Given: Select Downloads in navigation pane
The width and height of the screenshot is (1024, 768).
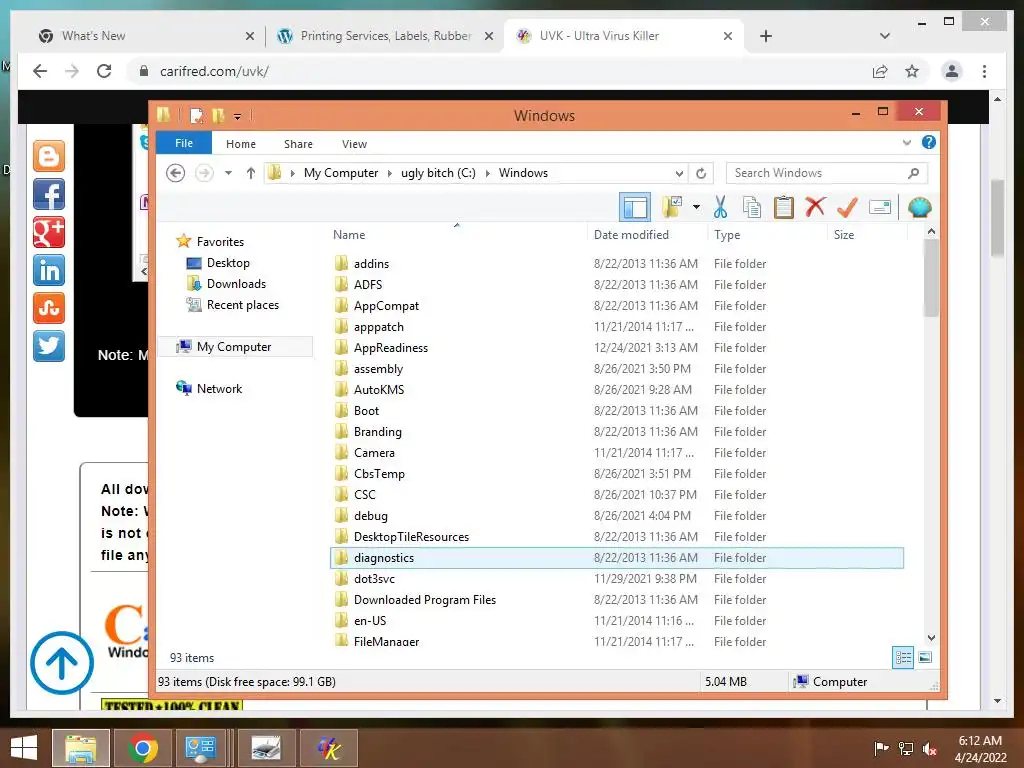Looking at the screenshot, I should [236, 283].
